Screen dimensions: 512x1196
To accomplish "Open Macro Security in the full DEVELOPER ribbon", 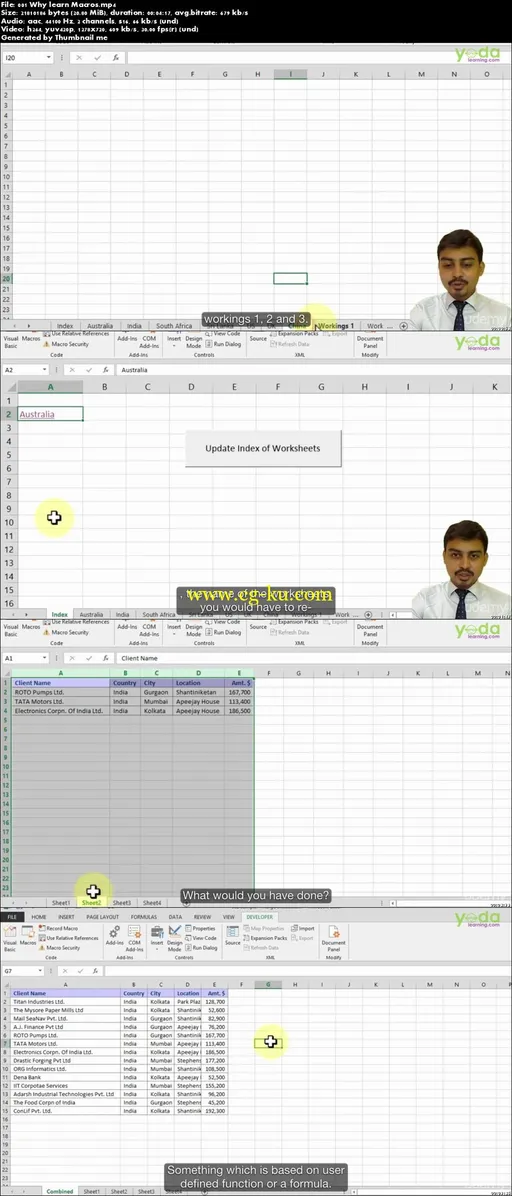I will click(60, 947).
